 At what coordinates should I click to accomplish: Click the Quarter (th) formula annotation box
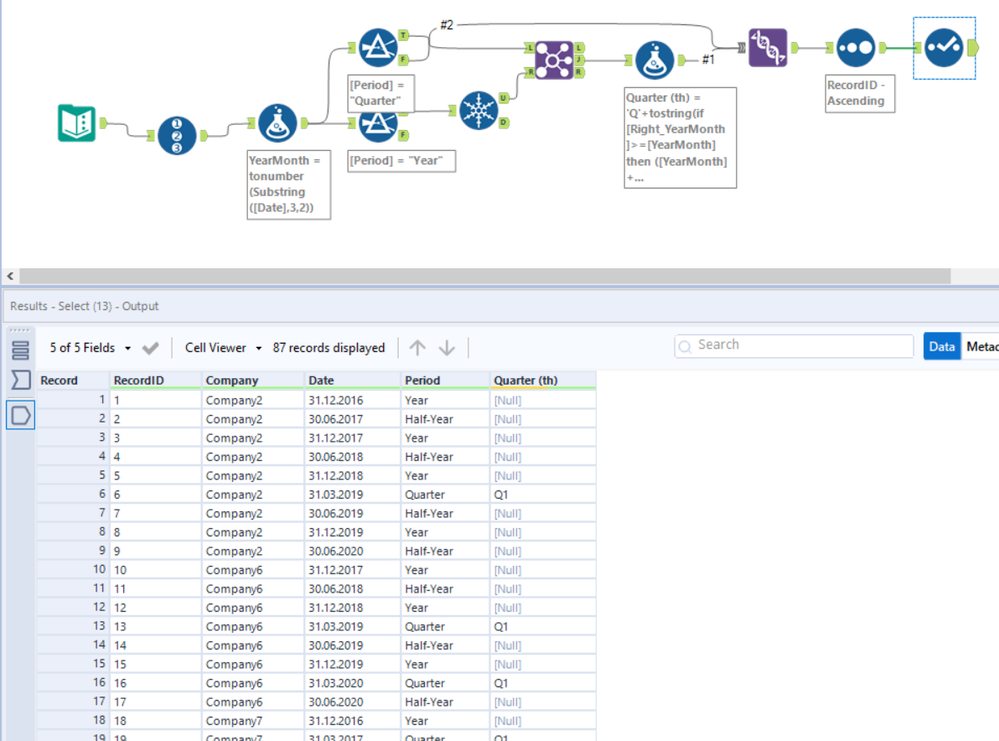tap(680, 138)
